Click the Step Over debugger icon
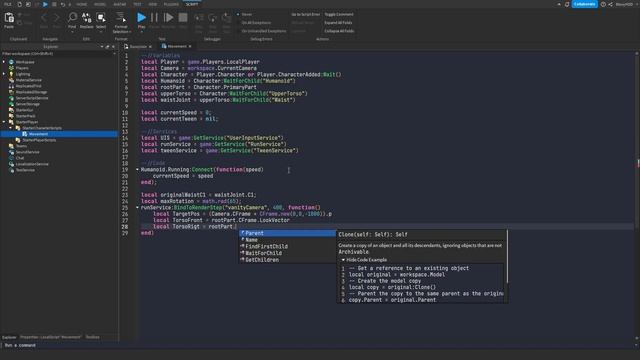This screenshot has height=360, width=640. pos(213,18)
